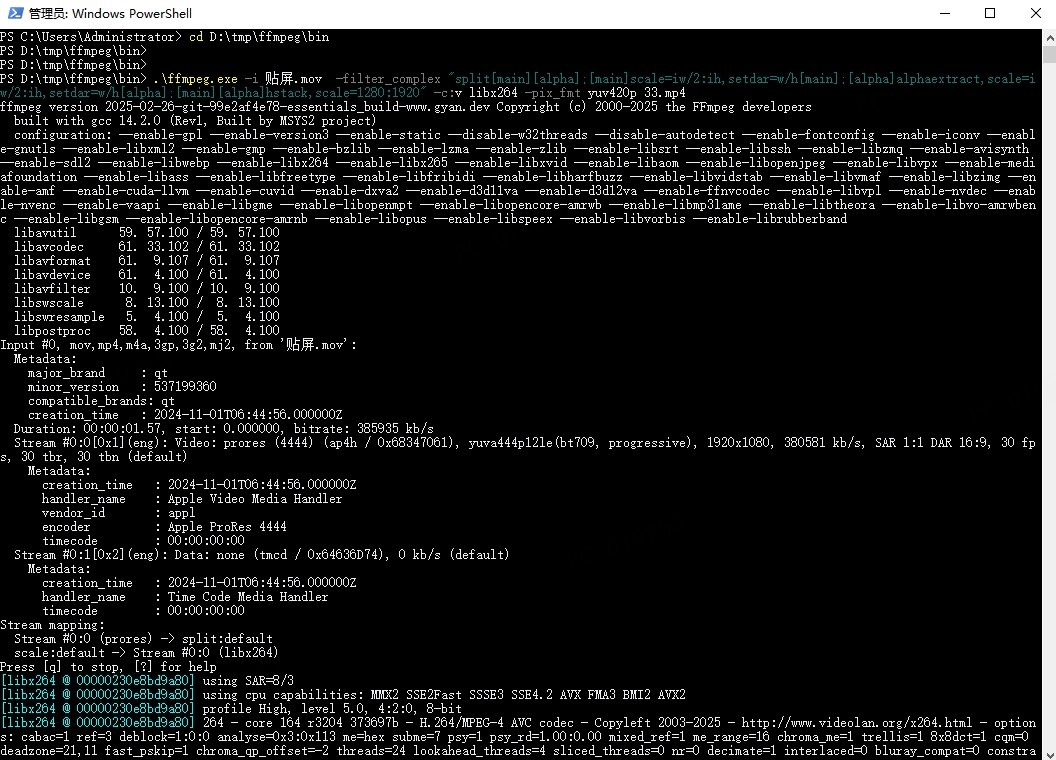1056x760 pixels.
Task: Click the 'cd D:\tmp\ffmpeg\bin' command text
Action: tap(259, 37)
